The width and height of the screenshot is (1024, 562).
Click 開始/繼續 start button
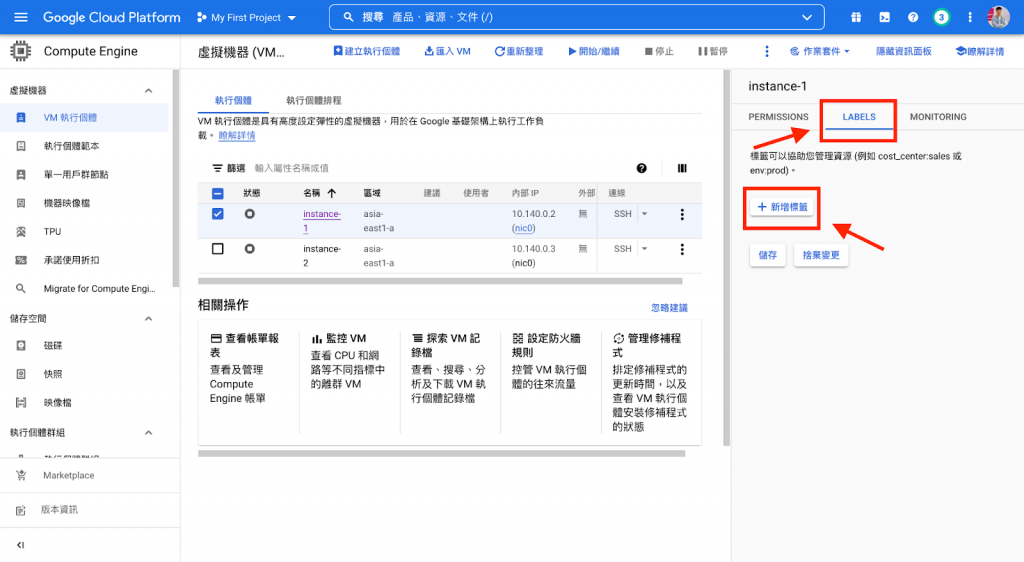click(x=594, y=51)
